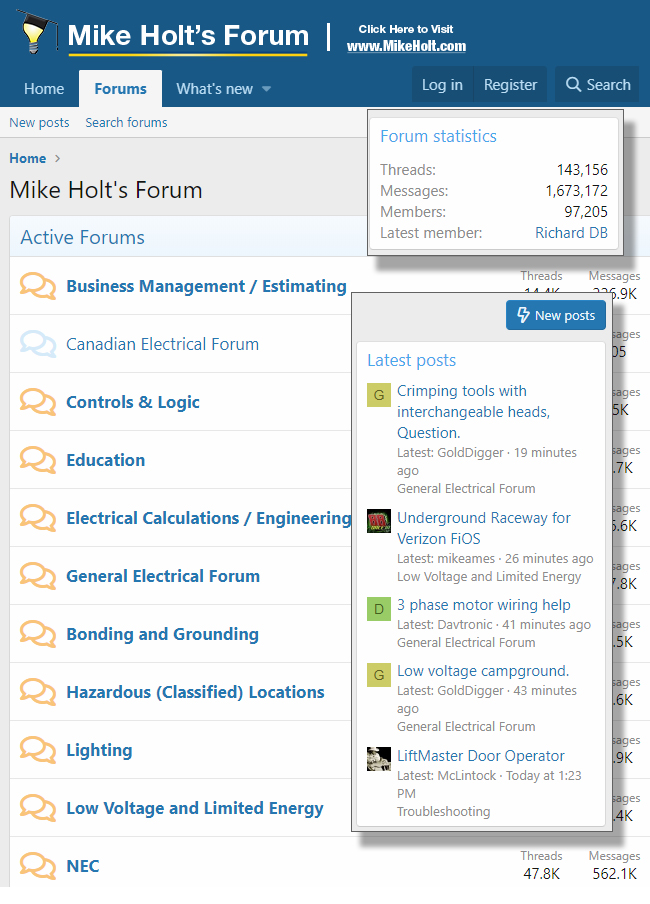
Task: Open the Log in link
Action: coord(442,85)
